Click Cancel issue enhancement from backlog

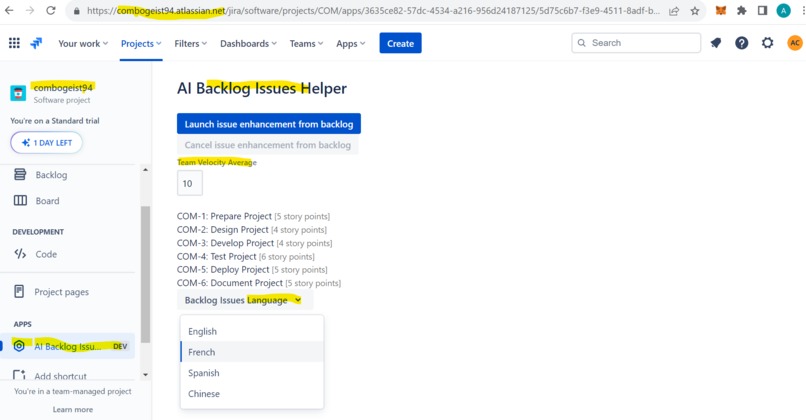268,145
